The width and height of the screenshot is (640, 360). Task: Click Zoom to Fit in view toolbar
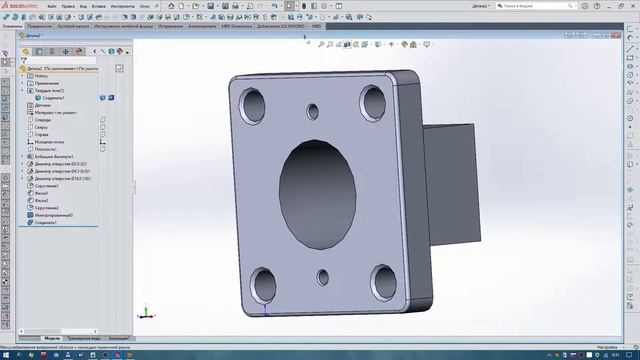(321, 44)
